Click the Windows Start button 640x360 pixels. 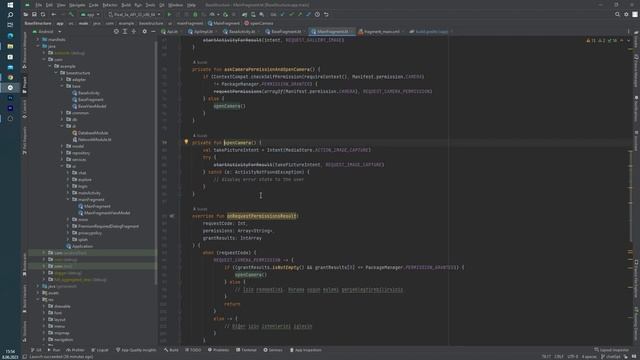(10, 5)
